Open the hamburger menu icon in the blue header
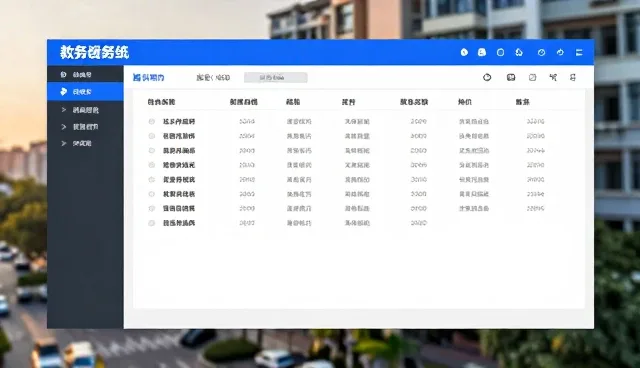The width and height of the screenshot is (640, 368). 579,52
